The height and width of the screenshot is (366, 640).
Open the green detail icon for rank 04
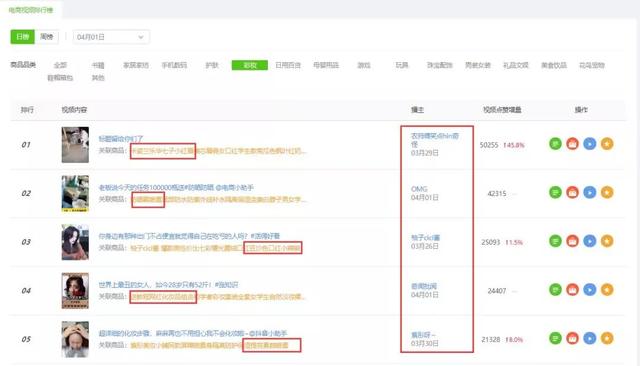point(555,290)
